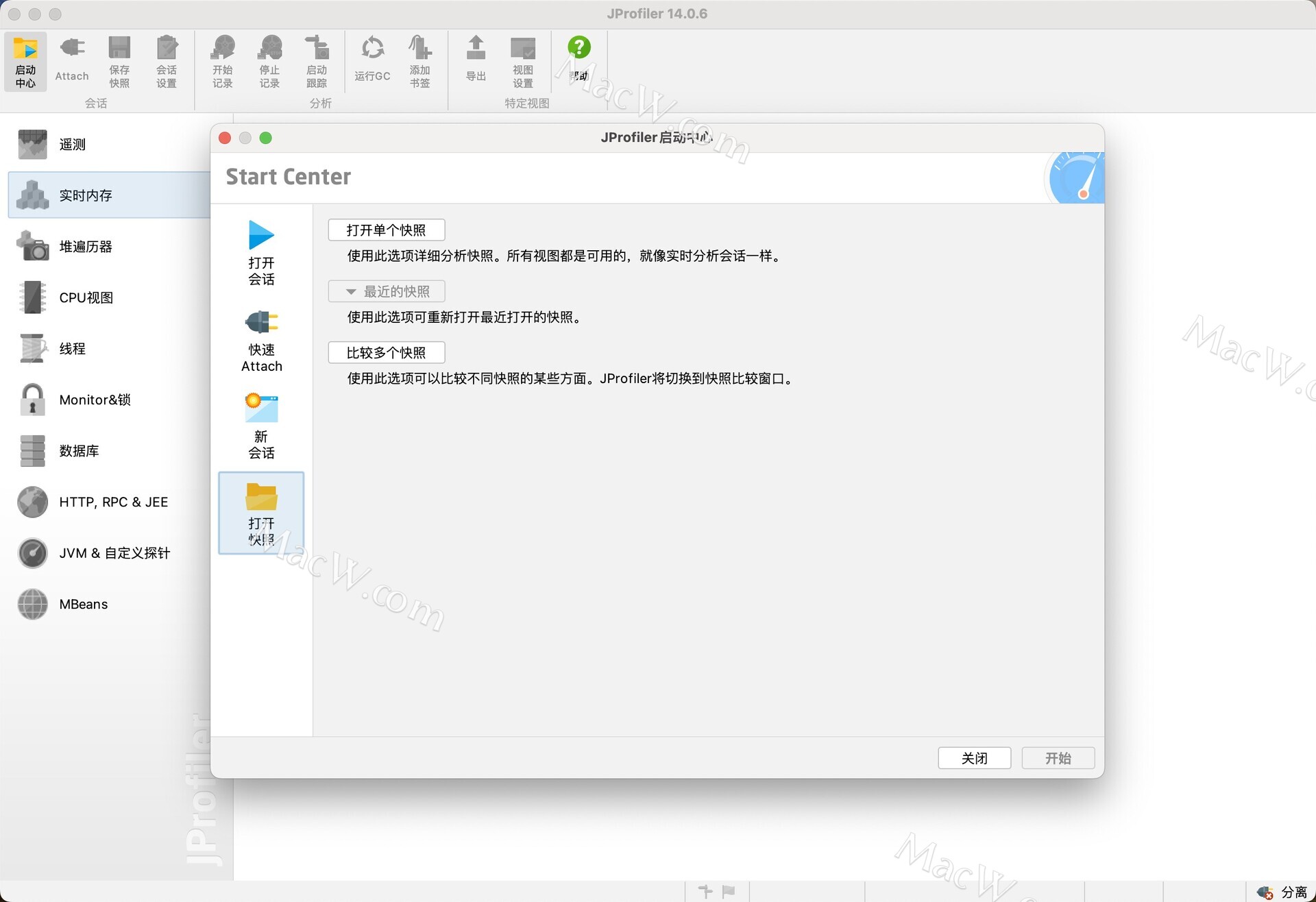Click the green Help question mark icon
This screenshot has width=1316, height=902.
coord(579,47)
